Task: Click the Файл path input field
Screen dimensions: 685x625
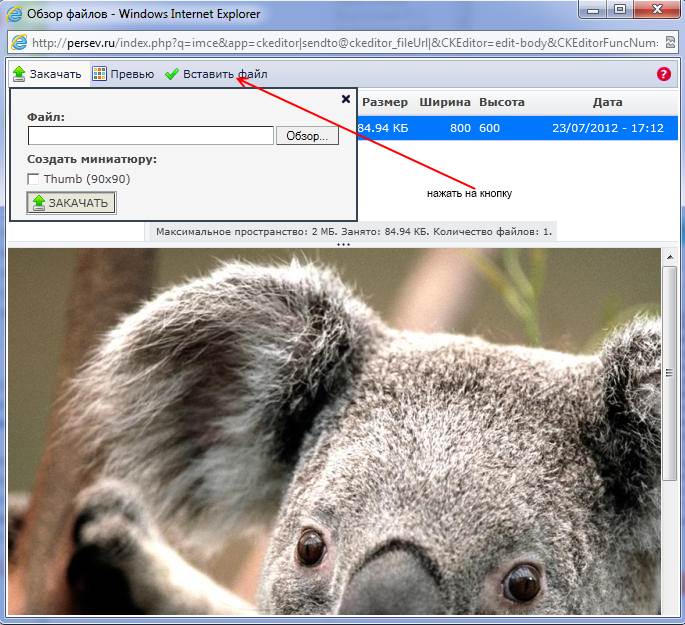Action: coord(150,136)
